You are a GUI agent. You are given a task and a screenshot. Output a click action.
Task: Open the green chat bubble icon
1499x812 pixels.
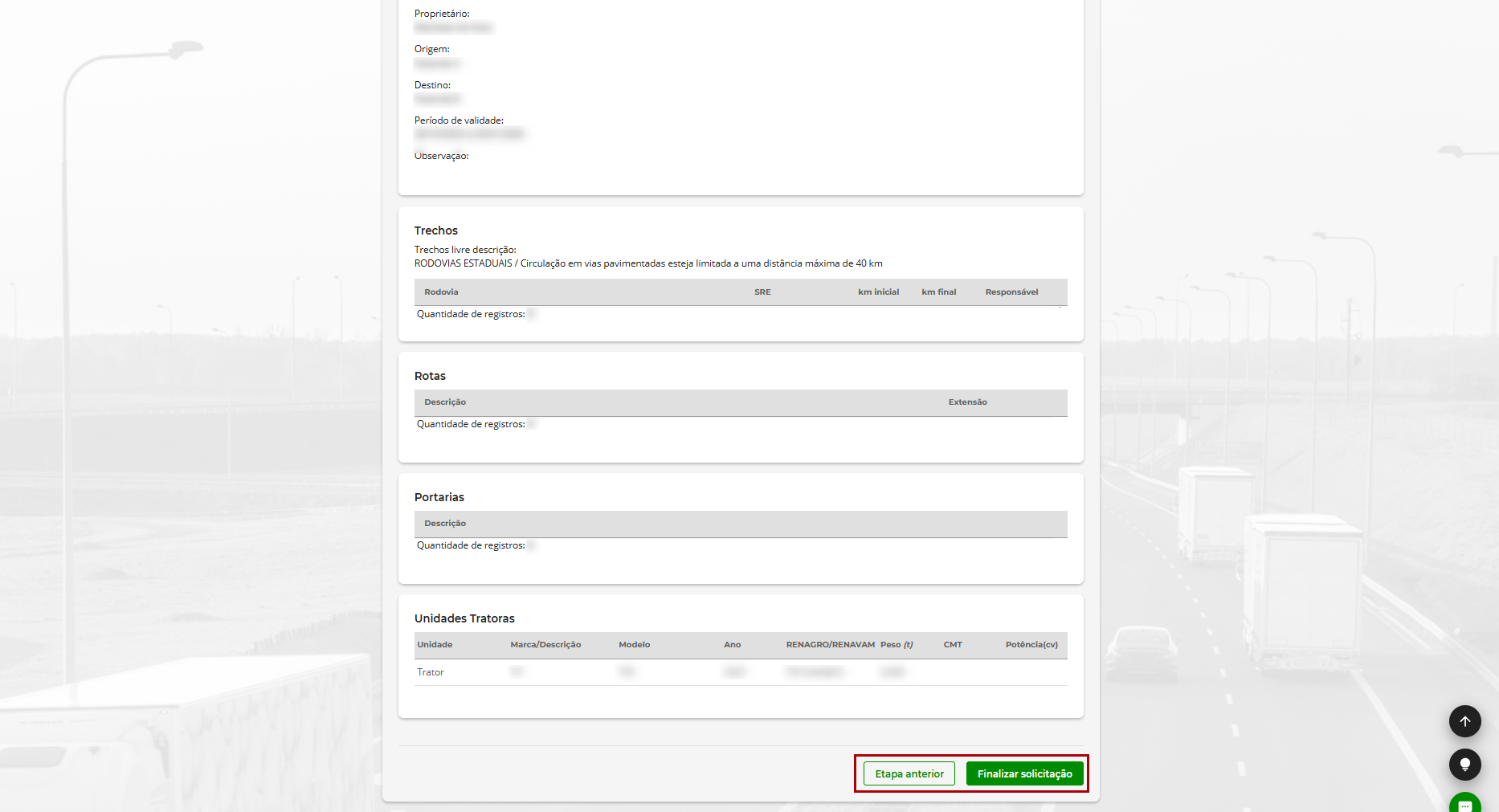1464,803
